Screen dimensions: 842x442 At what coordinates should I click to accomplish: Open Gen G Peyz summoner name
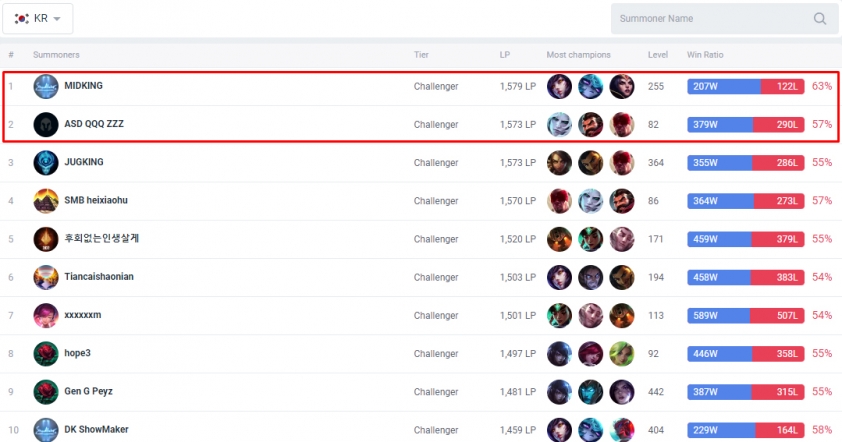tap(89, 391)
